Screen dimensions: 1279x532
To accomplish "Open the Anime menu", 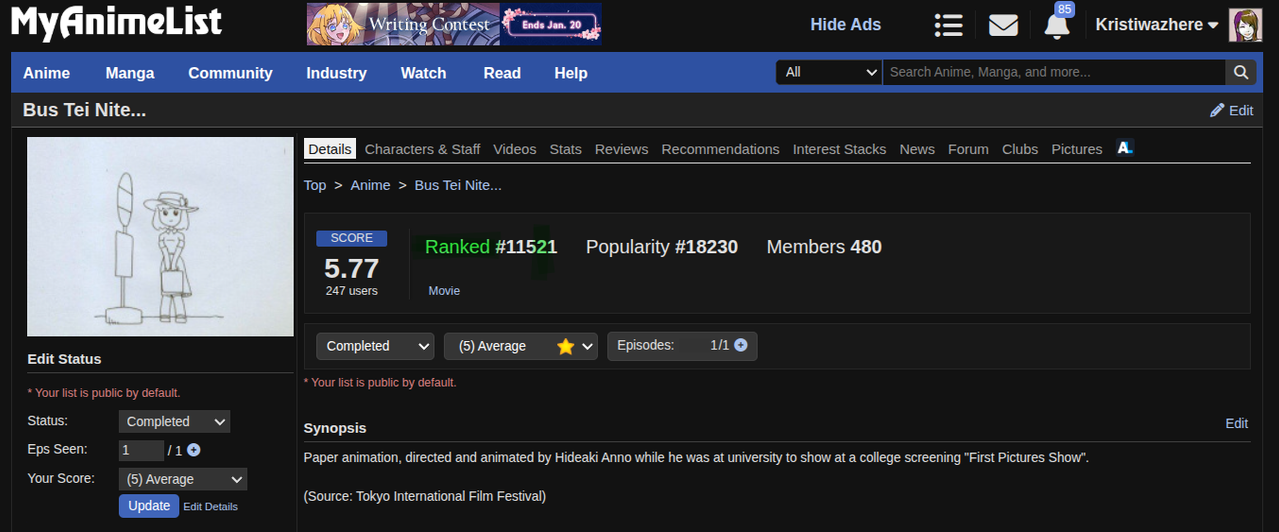I will [47, 73].
